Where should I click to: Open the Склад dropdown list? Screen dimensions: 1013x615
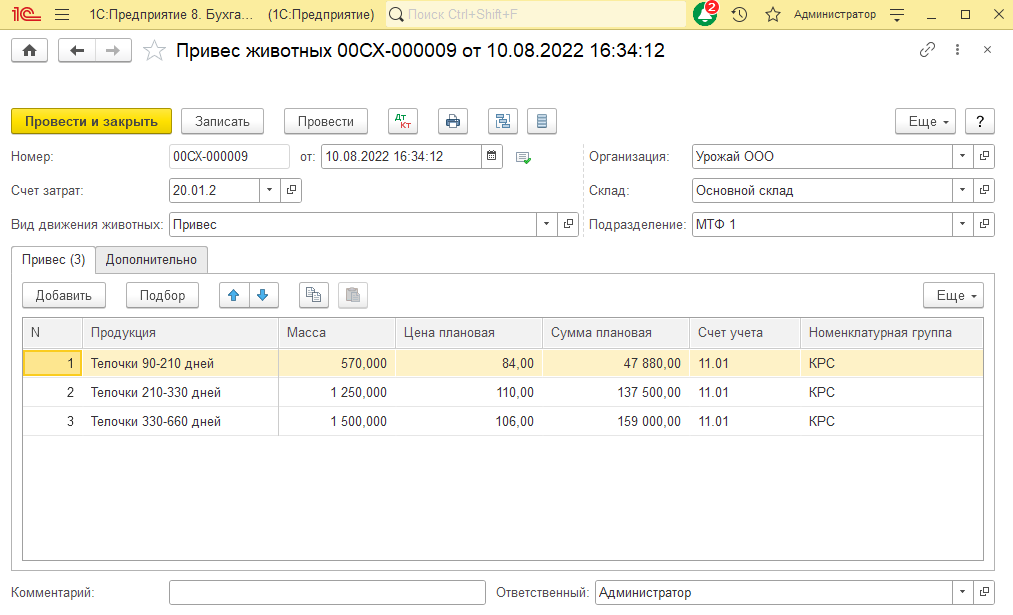(961, 190)
